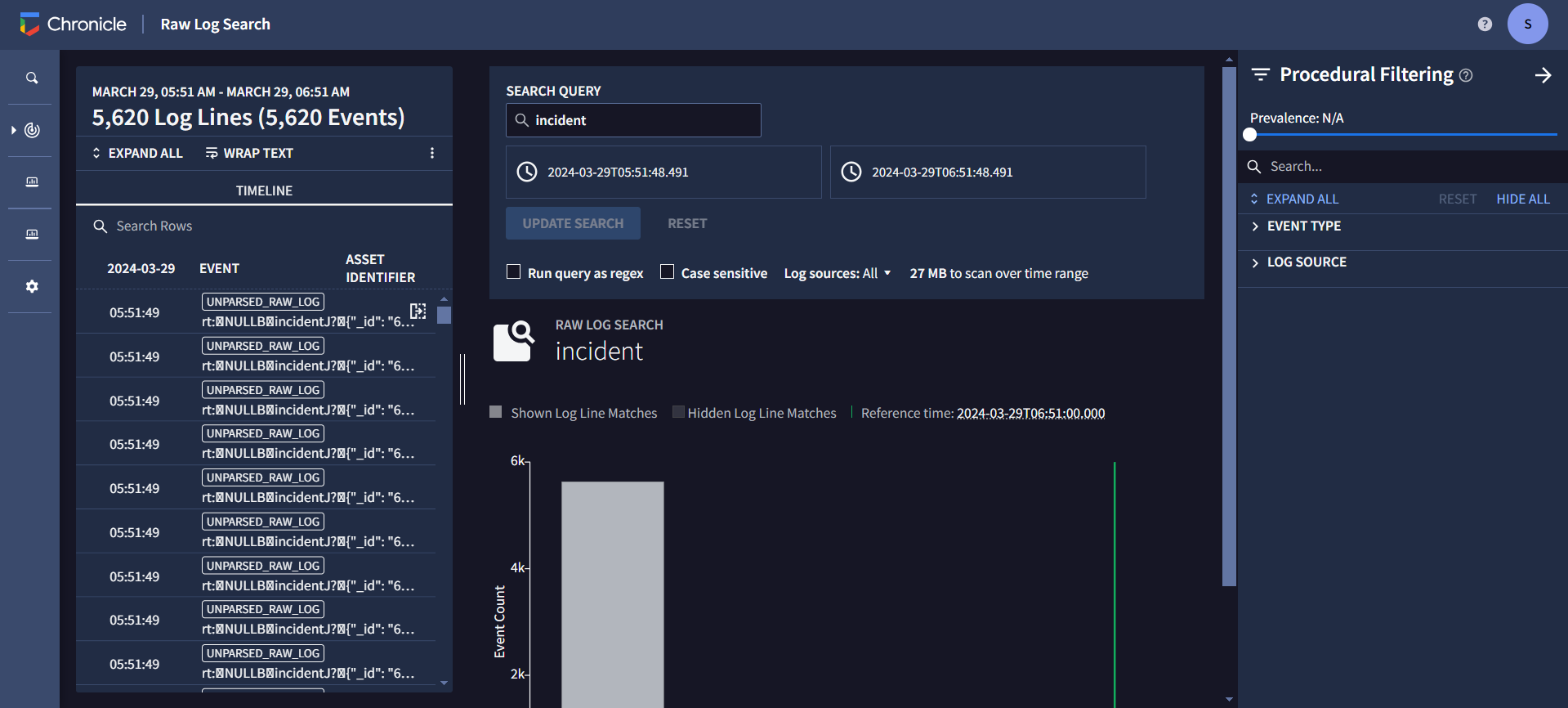The height and width of the screenshot is (708, 1568).
Task: Click the UPDATE SEARCH button
Action: point(573,223)
